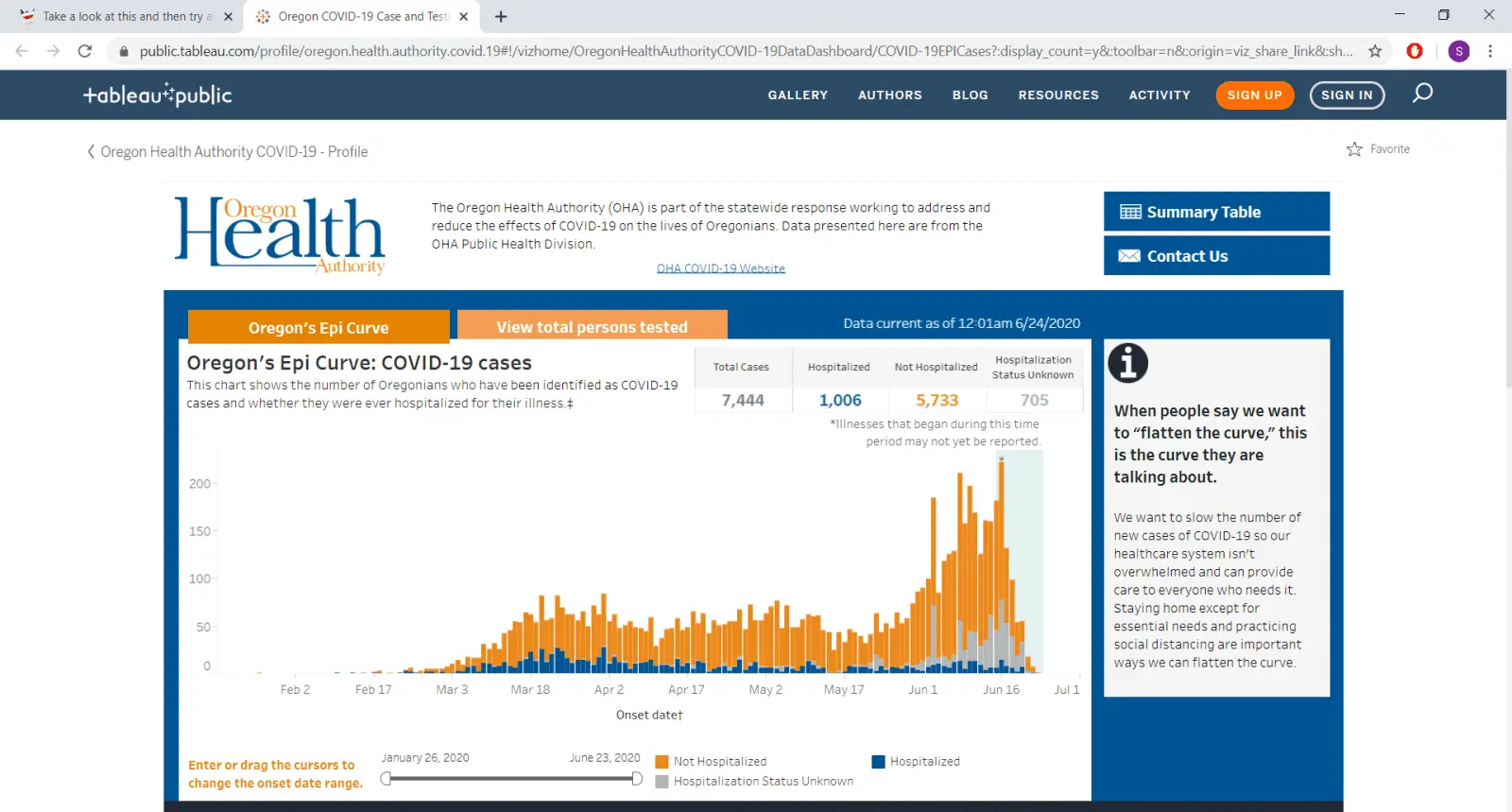This screenshot has width=1512, height=812.
Task: Open the Summary Table button
Action: [x=1216, y=212]
